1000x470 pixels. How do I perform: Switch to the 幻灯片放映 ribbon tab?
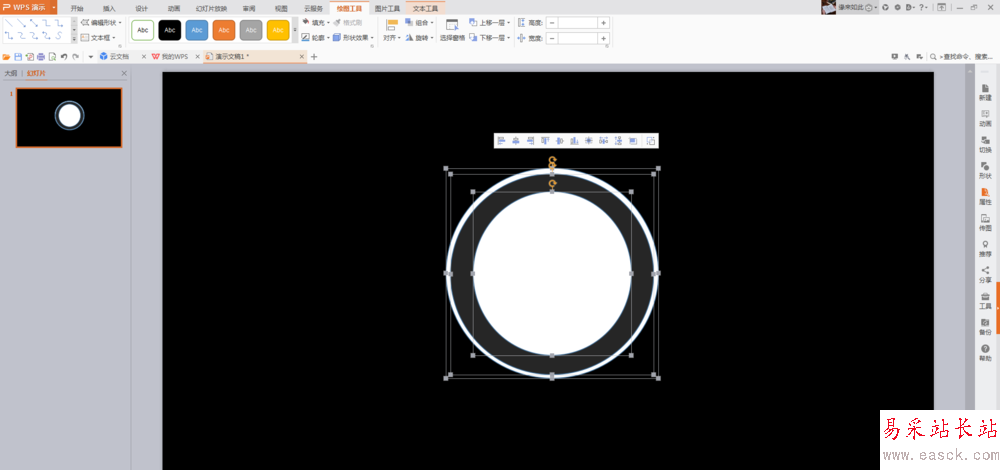point(211,8)
